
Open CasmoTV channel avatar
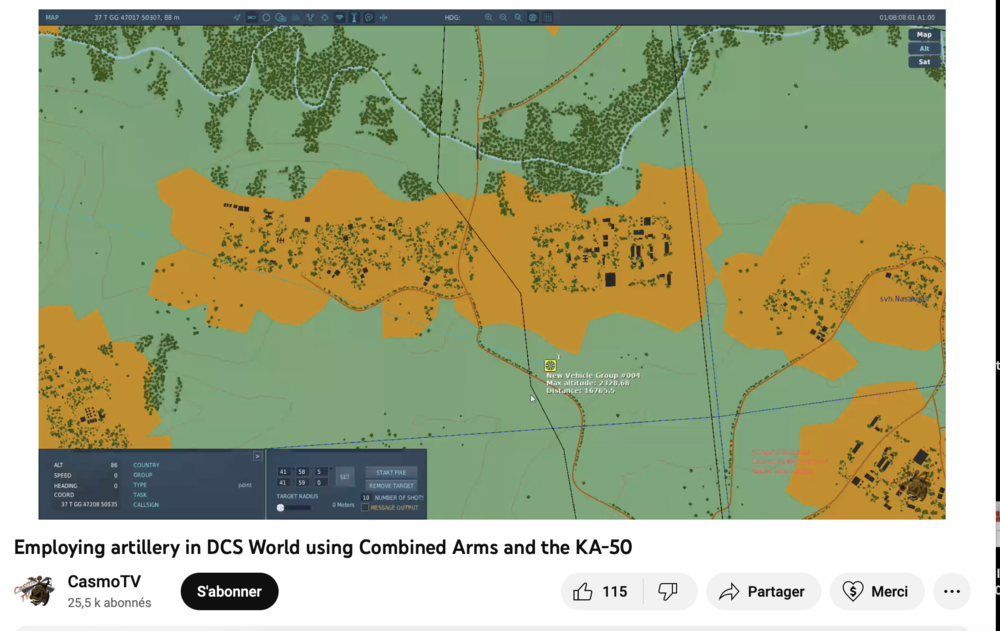[x=34, y=590]
